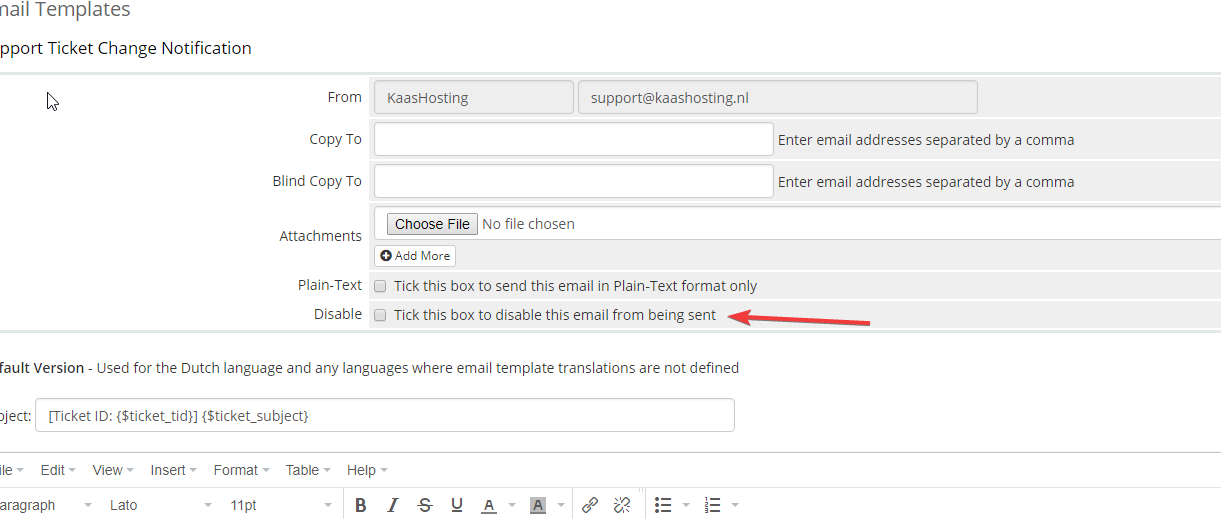Screen dimensions: 1221x519
Task: Click into the Copy To field
Action: 573,139
